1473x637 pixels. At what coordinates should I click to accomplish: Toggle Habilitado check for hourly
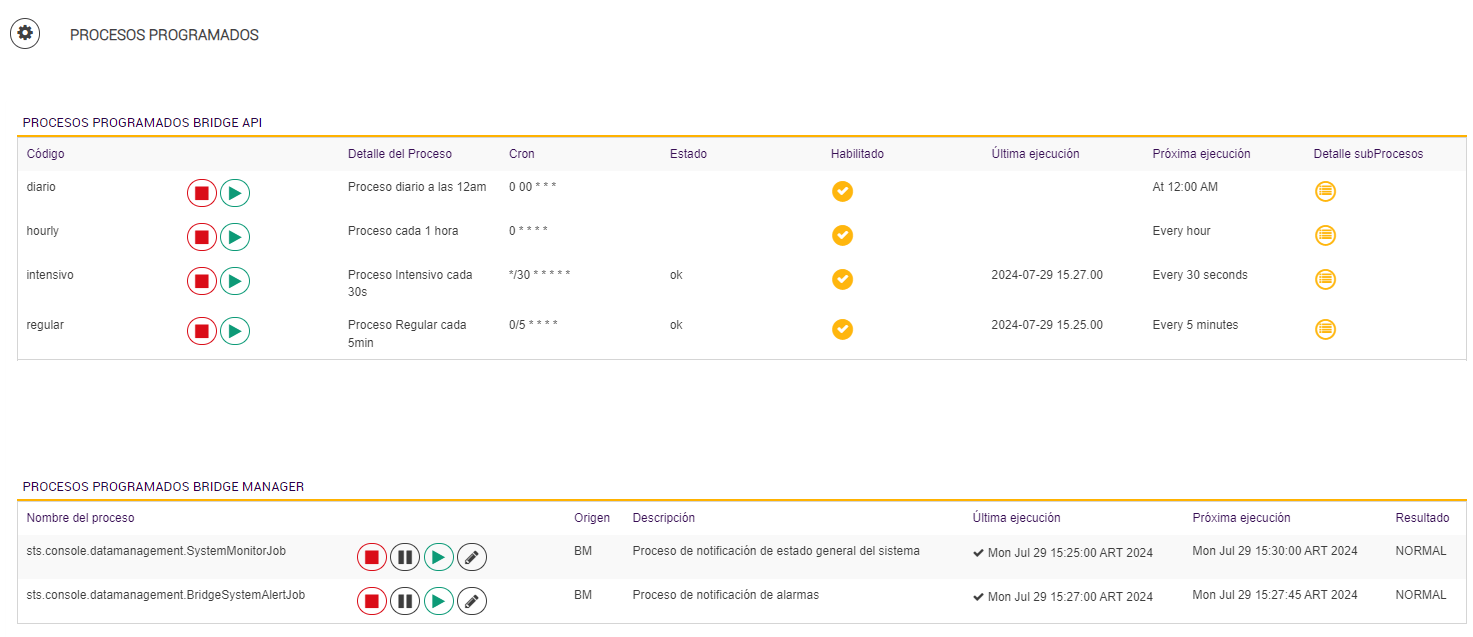(843, 235)
